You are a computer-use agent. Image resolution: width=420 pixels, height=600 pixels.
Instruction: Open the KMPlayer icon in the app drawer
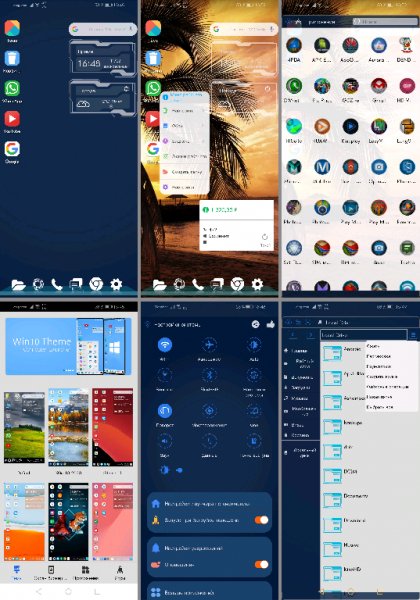(x=350, y=126)
